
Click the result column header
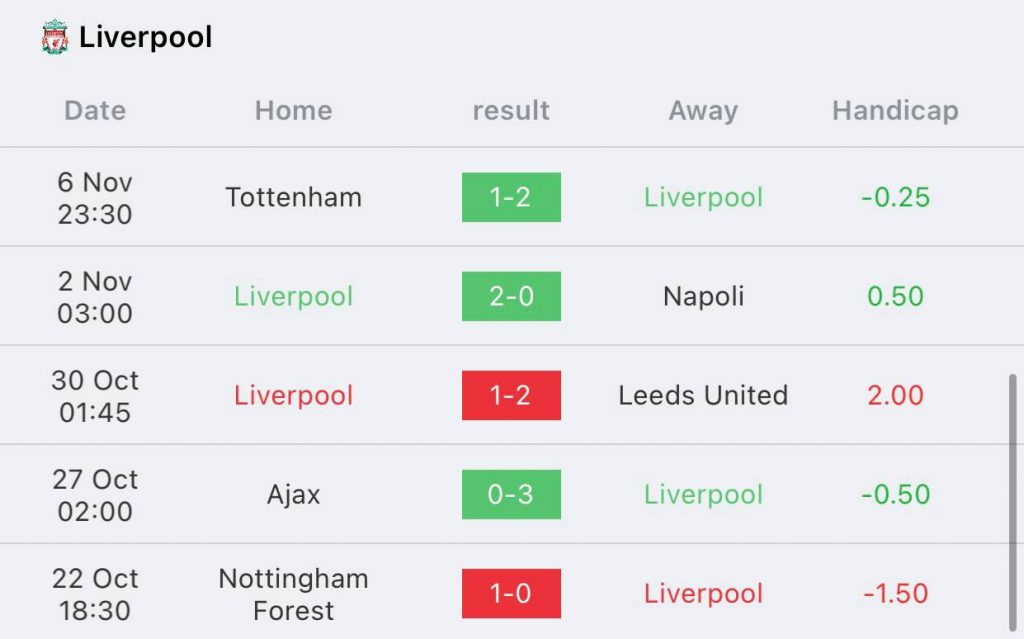point(511,110)
